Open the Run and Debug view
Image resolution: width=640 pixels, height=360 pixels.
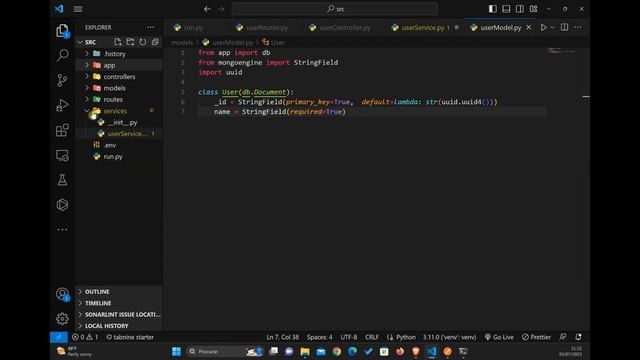(x=62, y=105)
